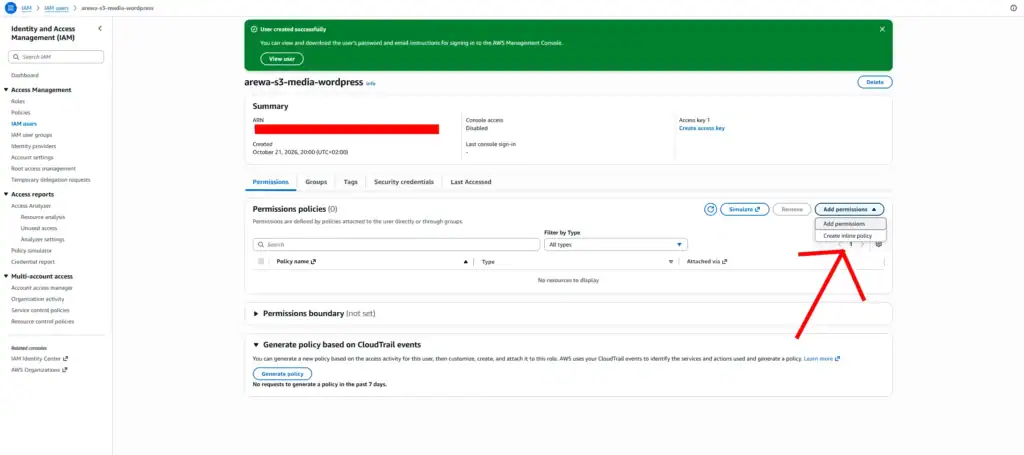Image resolution: width=1024 pixels, height=455 pixels.
Task: Expand the Permissions boundary section
Action: click(256, 313)
